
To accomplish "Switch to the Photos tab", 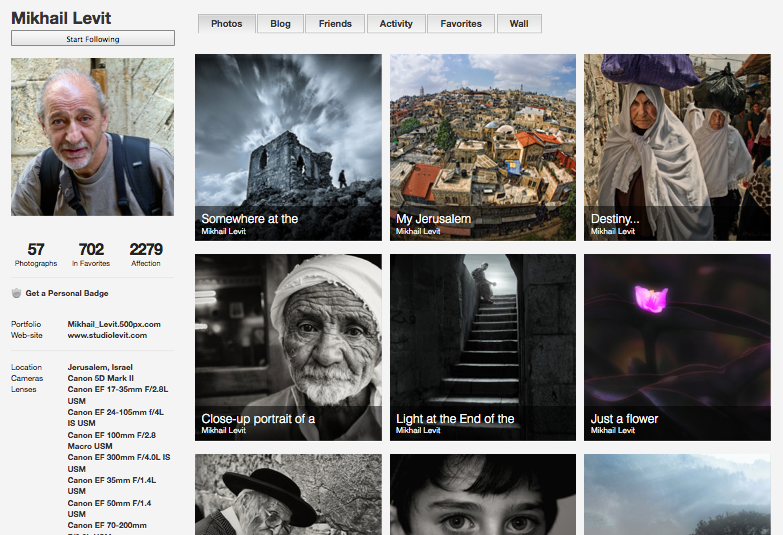I will pos(226,24).
